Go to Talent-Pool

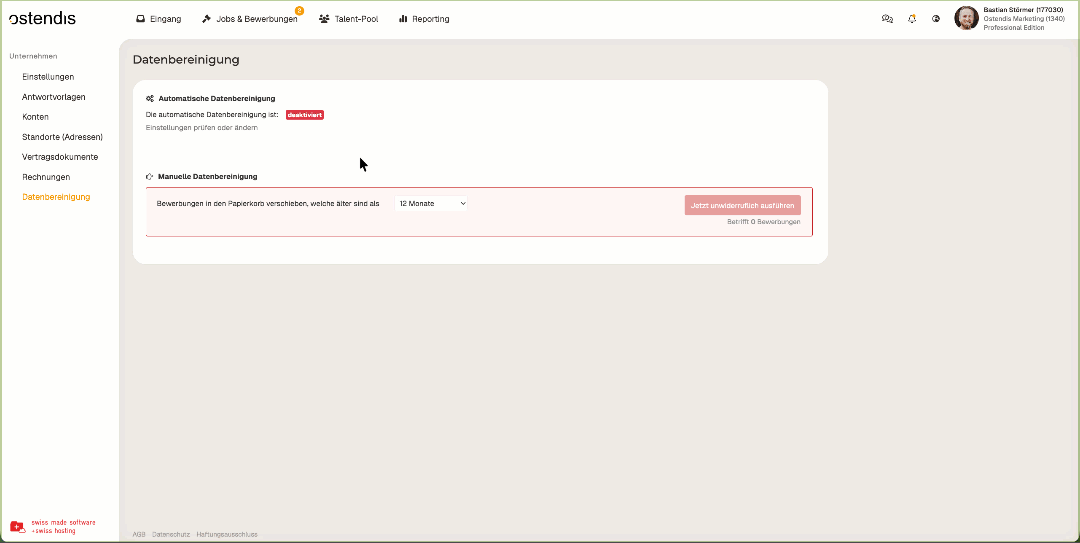click(348, 19)
